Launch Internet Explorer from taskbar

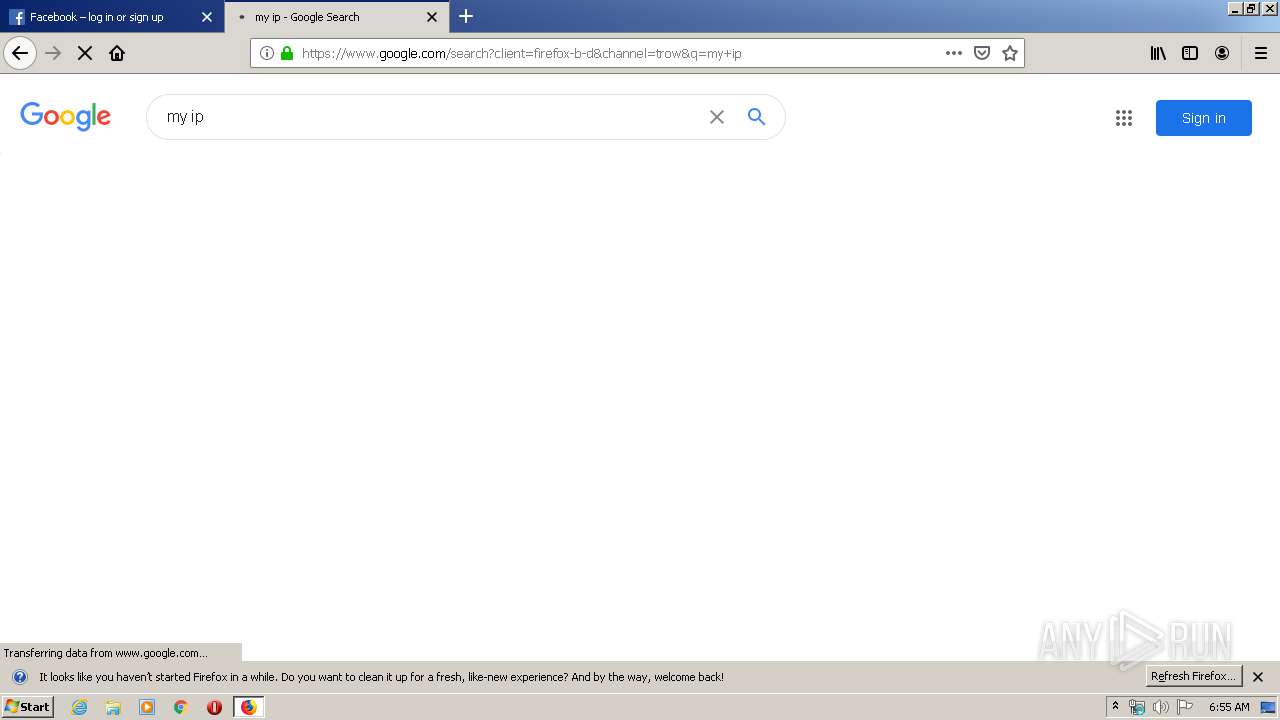click(x=80, y=707)
